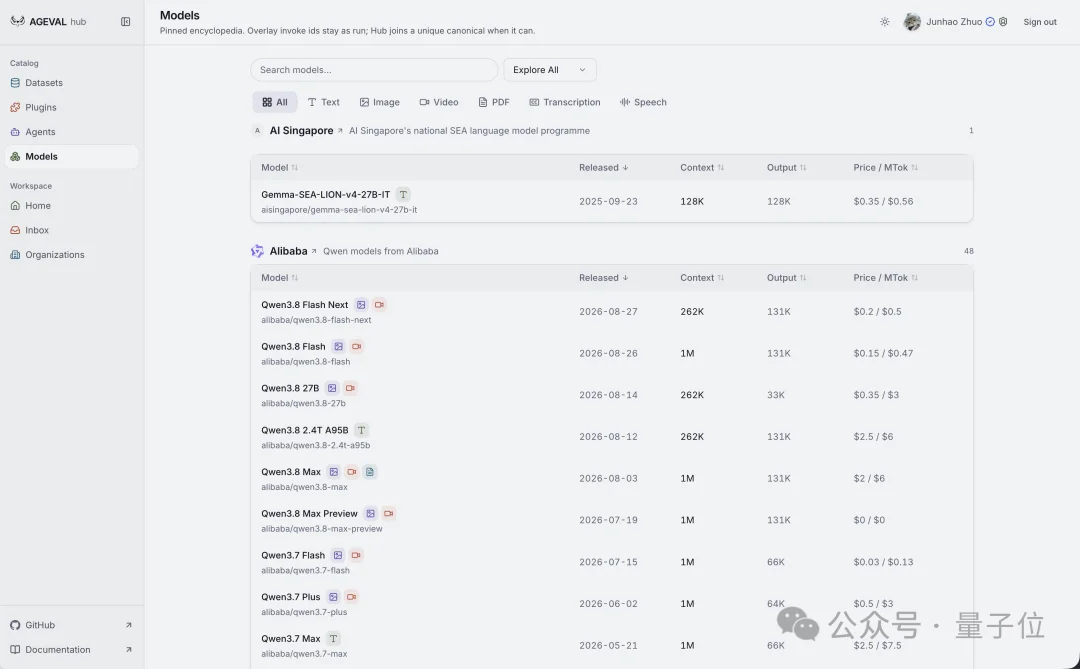Screen dimensions: 1080x669
Task: Click the verified badge next to Junhao Zhuo
Action: pyautogui.click(x=990, y=22)
